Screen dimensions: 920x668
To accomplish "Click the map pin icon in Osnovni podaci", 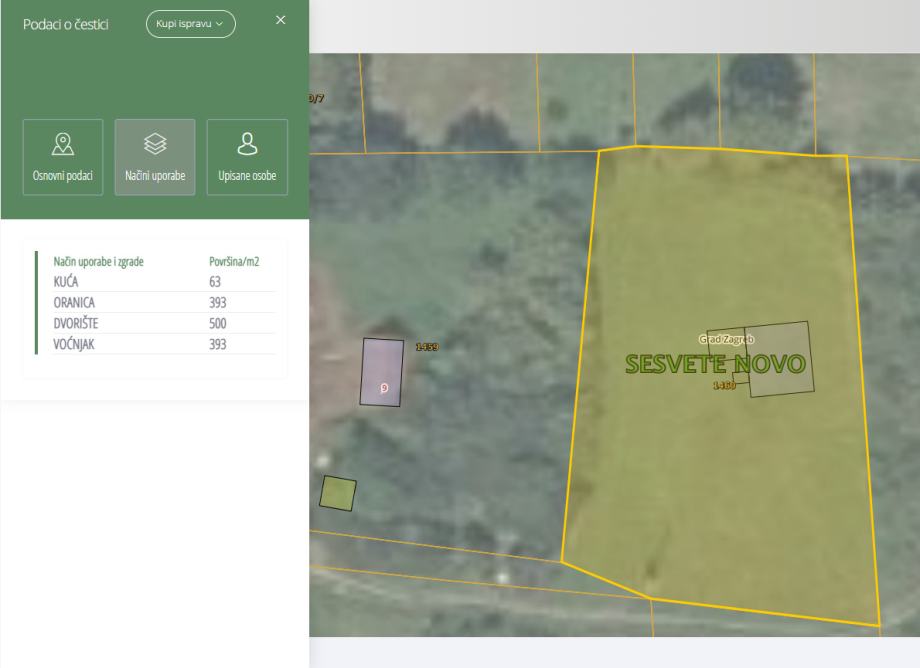I will pos(63,144).
